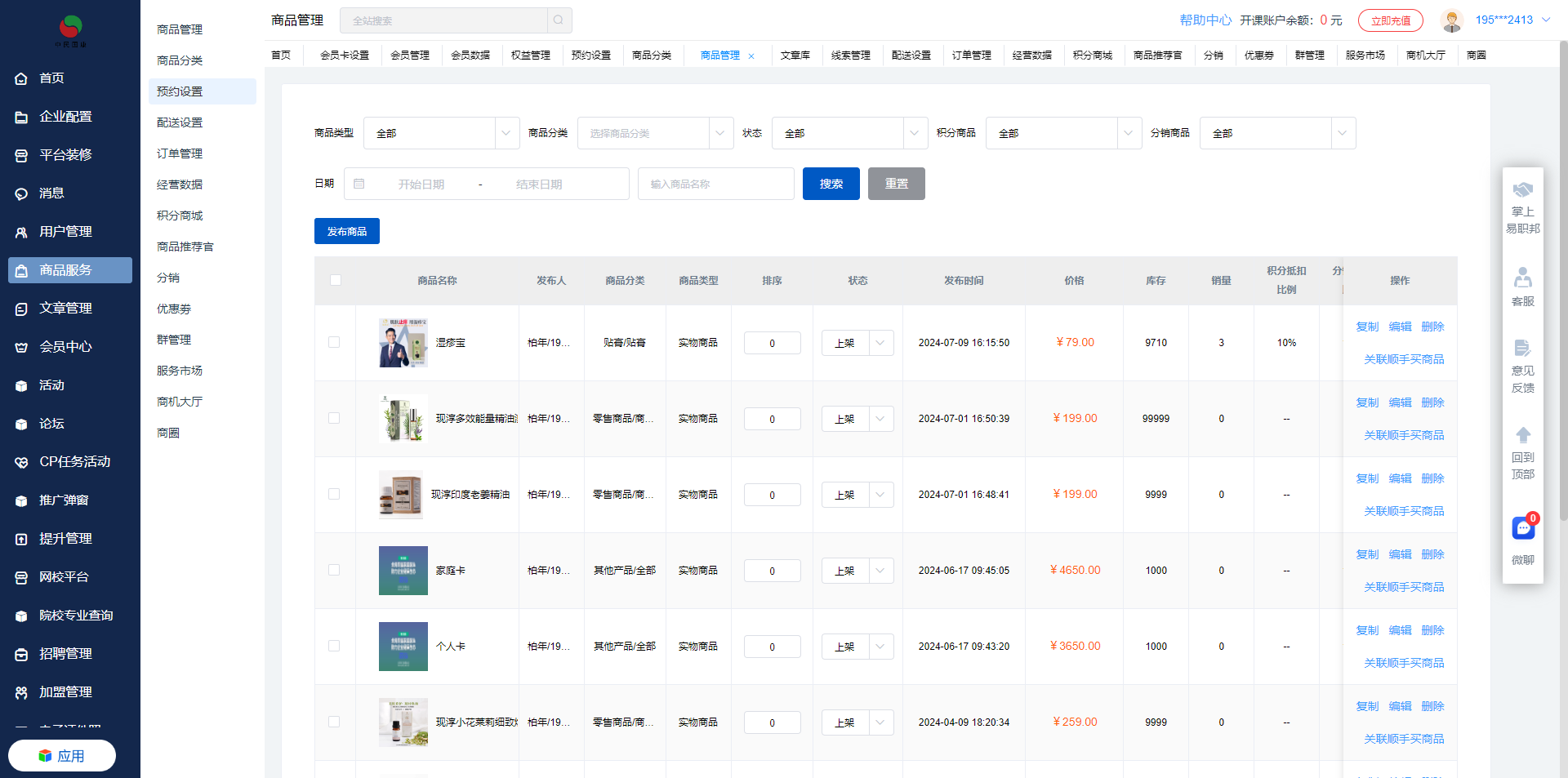Close the 商品管理 tab
Screen dimensions: 1568x778
coord(751,56)
